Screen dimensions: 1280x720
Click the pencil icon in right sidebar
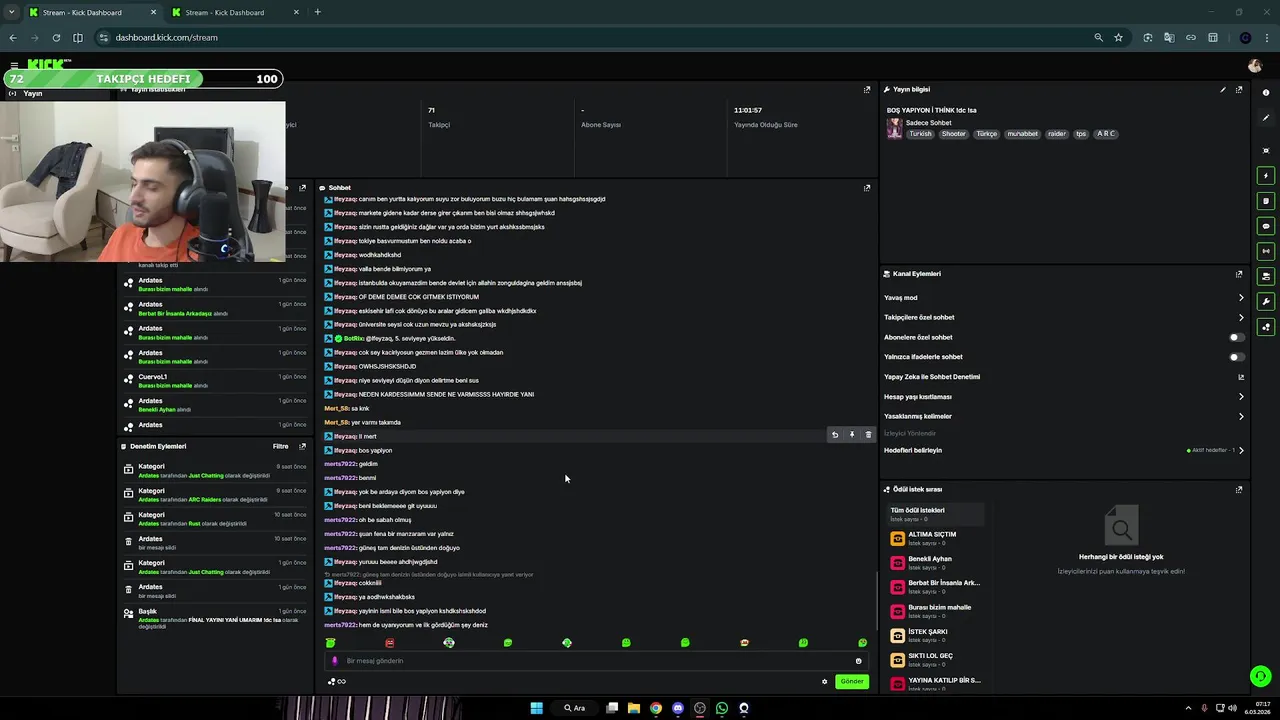1266,118
